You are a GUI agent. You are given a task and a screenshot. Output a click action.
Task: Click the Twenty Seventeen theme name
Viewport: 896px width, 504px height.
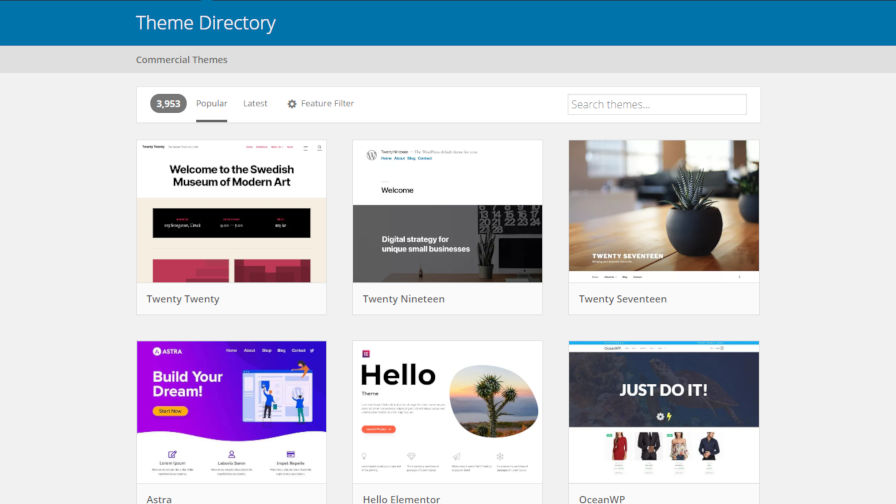tap(622, 299)
